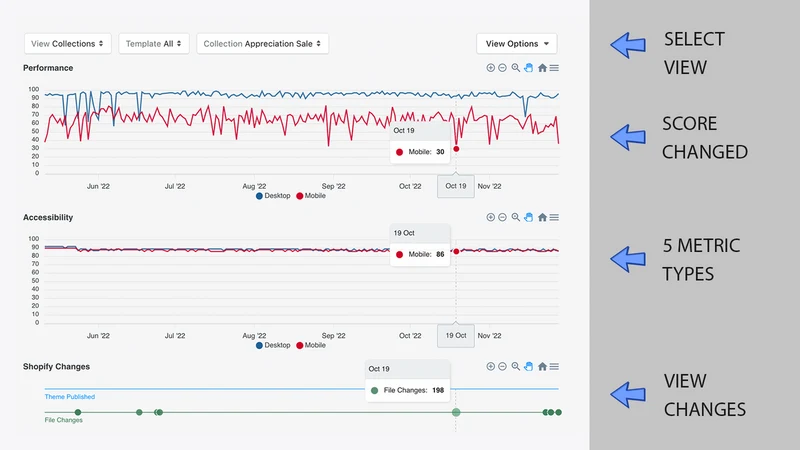Zoom in on the Performance chart
This screenshot has width=800, height=450.
point(490,68)
